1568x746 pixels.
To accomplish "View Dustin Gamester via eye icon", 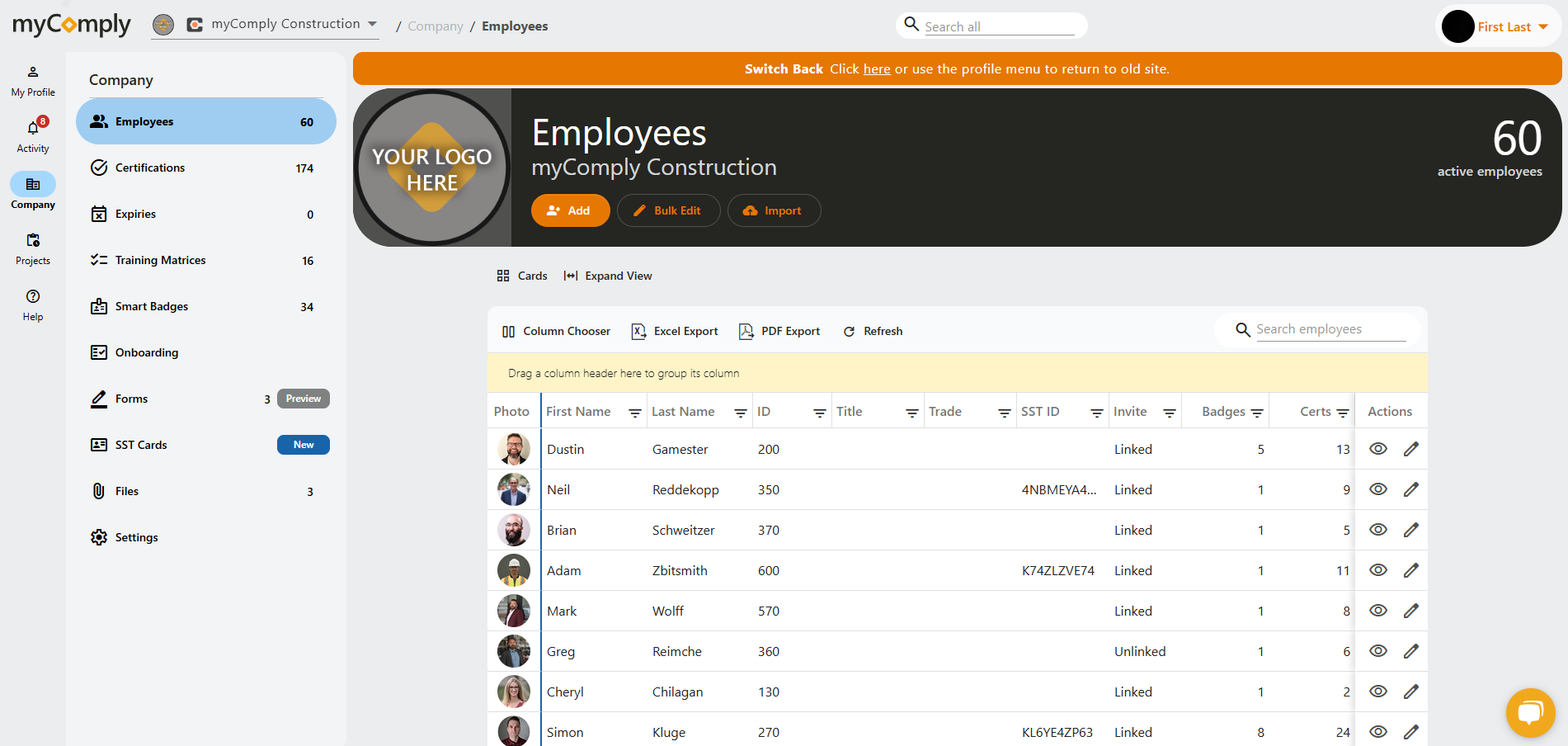I will (1378, 449).
